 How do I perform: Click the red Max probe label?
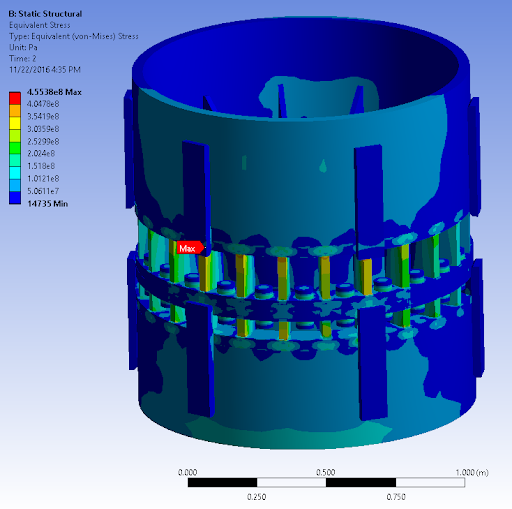pos(190,248)
